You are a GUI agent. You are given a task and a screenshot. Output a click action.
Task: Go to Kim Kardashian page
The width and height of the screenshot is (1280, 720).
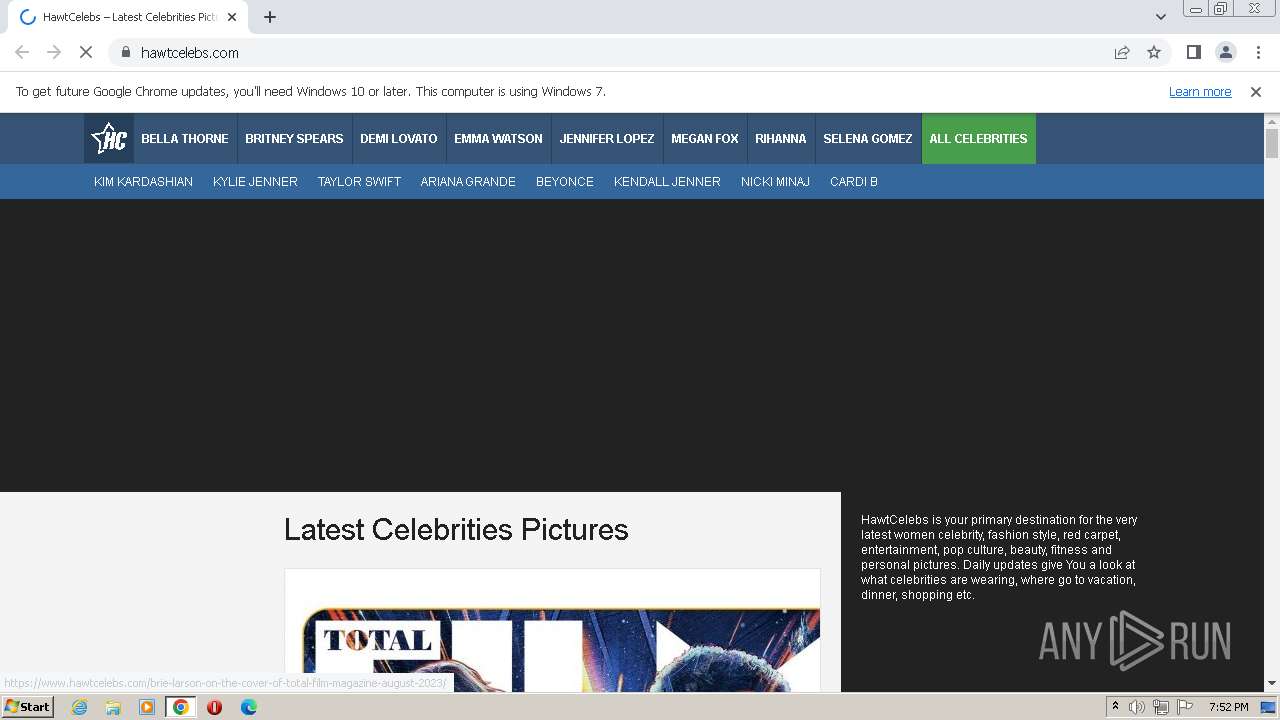(x=143, y=182)
